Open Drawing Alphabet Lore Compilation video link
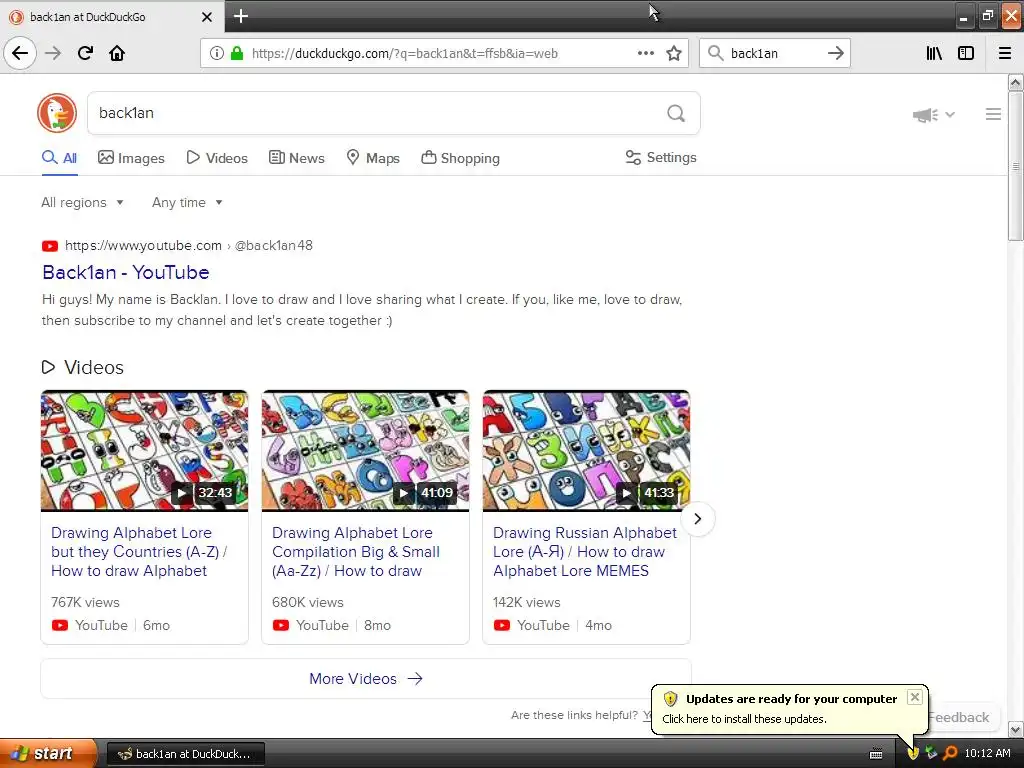The width and height of the screenshot is (1024, 768). point(356,552)
